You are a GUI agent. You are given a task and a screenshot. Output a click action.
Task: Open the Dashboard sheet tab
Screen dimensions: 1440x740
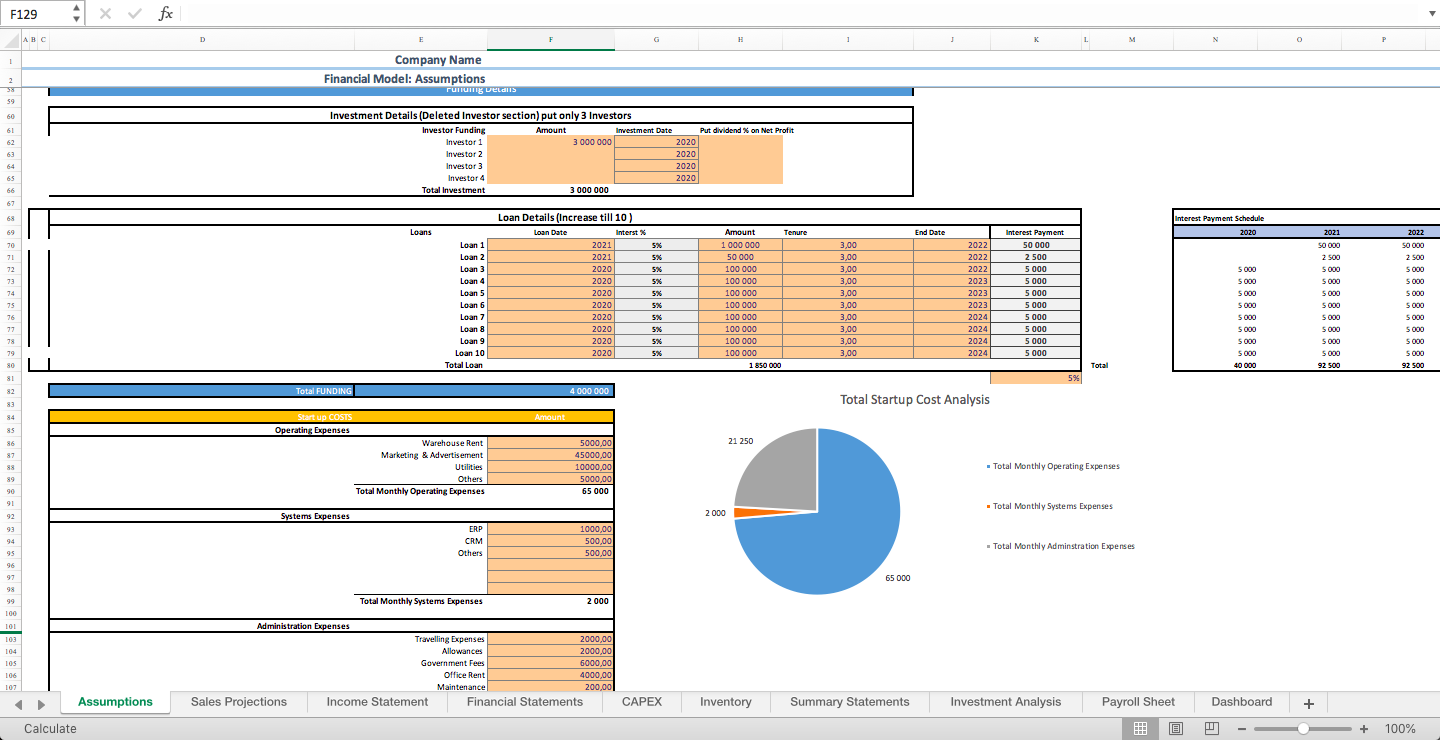click(x=1242, y=702)
